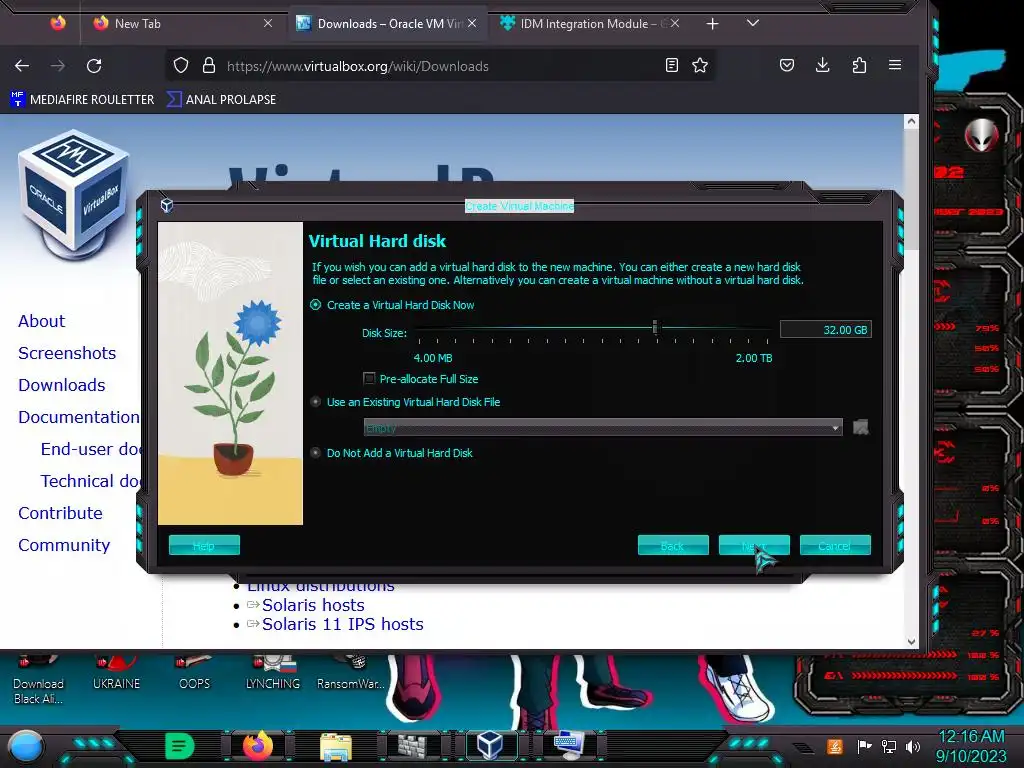Select Use an Existing Virtual Hard Disk File
The image size is (1024, 768).
pyautogui.click(x=315, y=402)
